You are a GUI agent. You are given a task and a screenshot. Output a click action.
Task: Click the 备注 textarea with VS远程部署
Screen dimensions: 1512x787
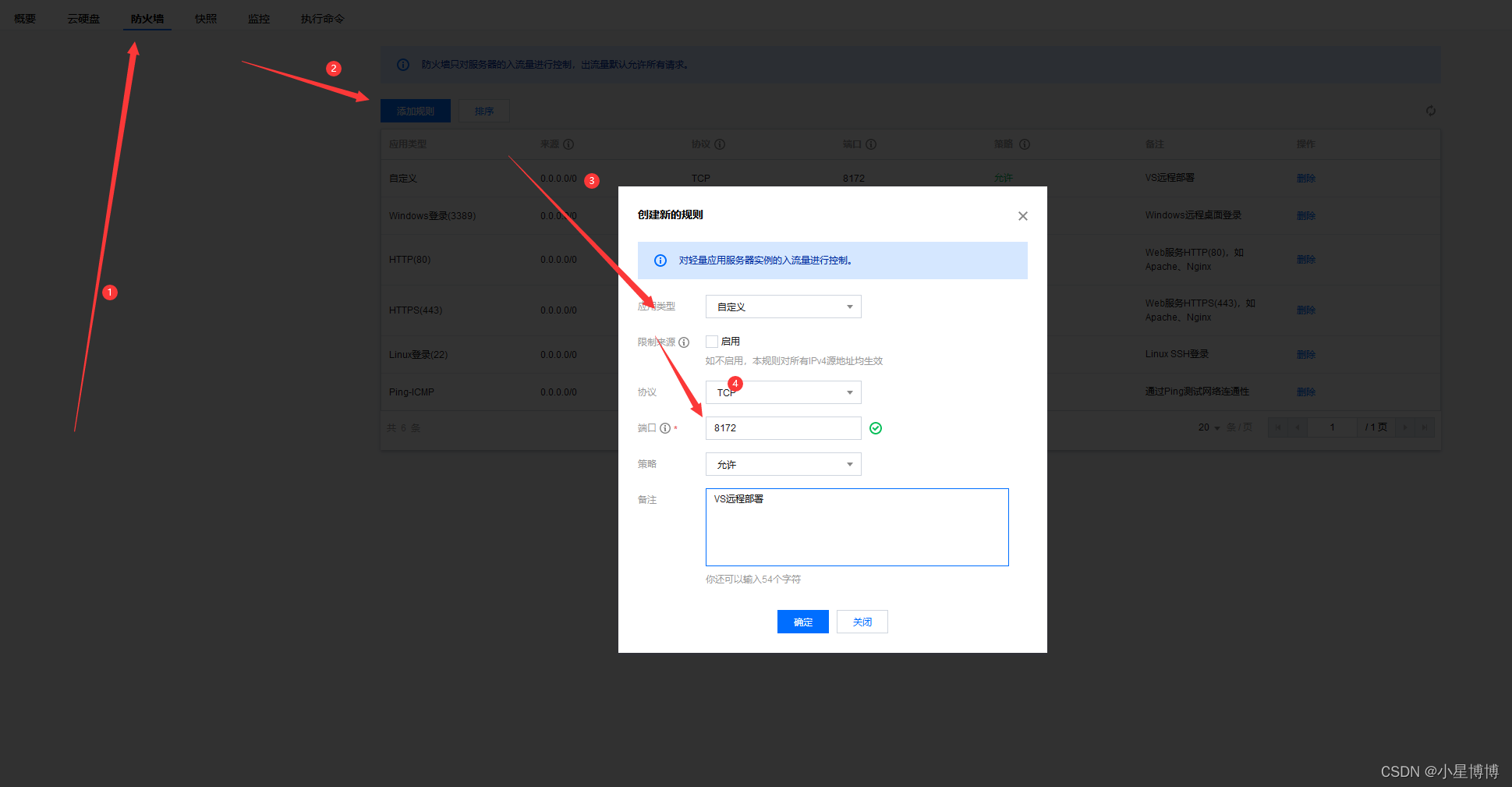coord(857,527)
